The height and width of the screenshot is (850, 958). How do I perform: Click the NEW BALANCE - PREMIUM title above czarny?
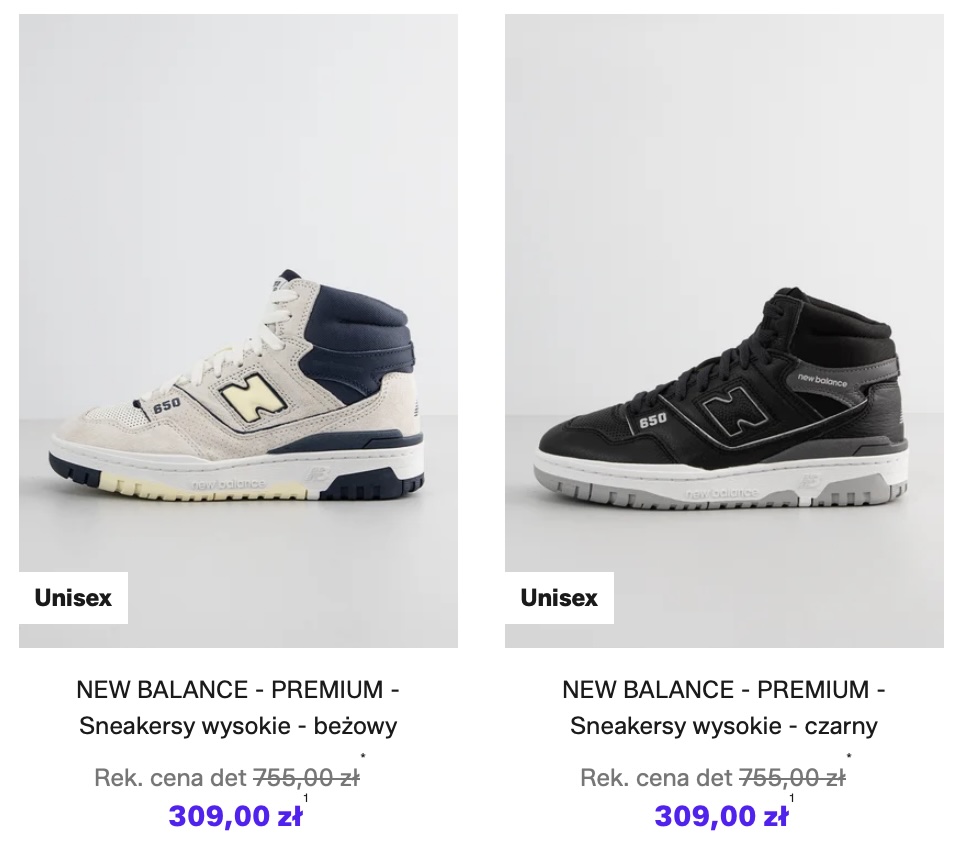click(724, 690)
